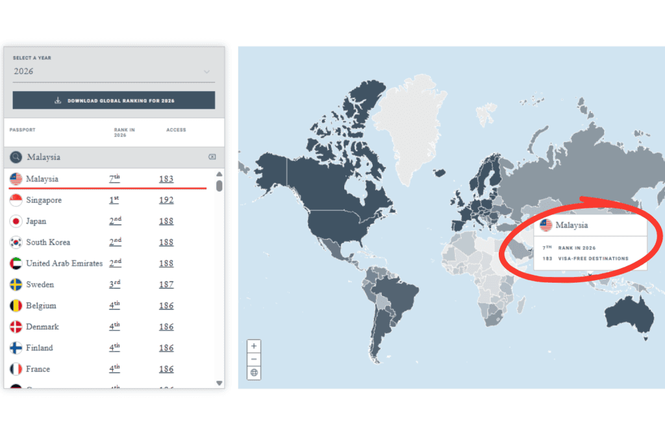Select the Belgium row name
This screenshot has height=444, width=665.
pos(41,306)
